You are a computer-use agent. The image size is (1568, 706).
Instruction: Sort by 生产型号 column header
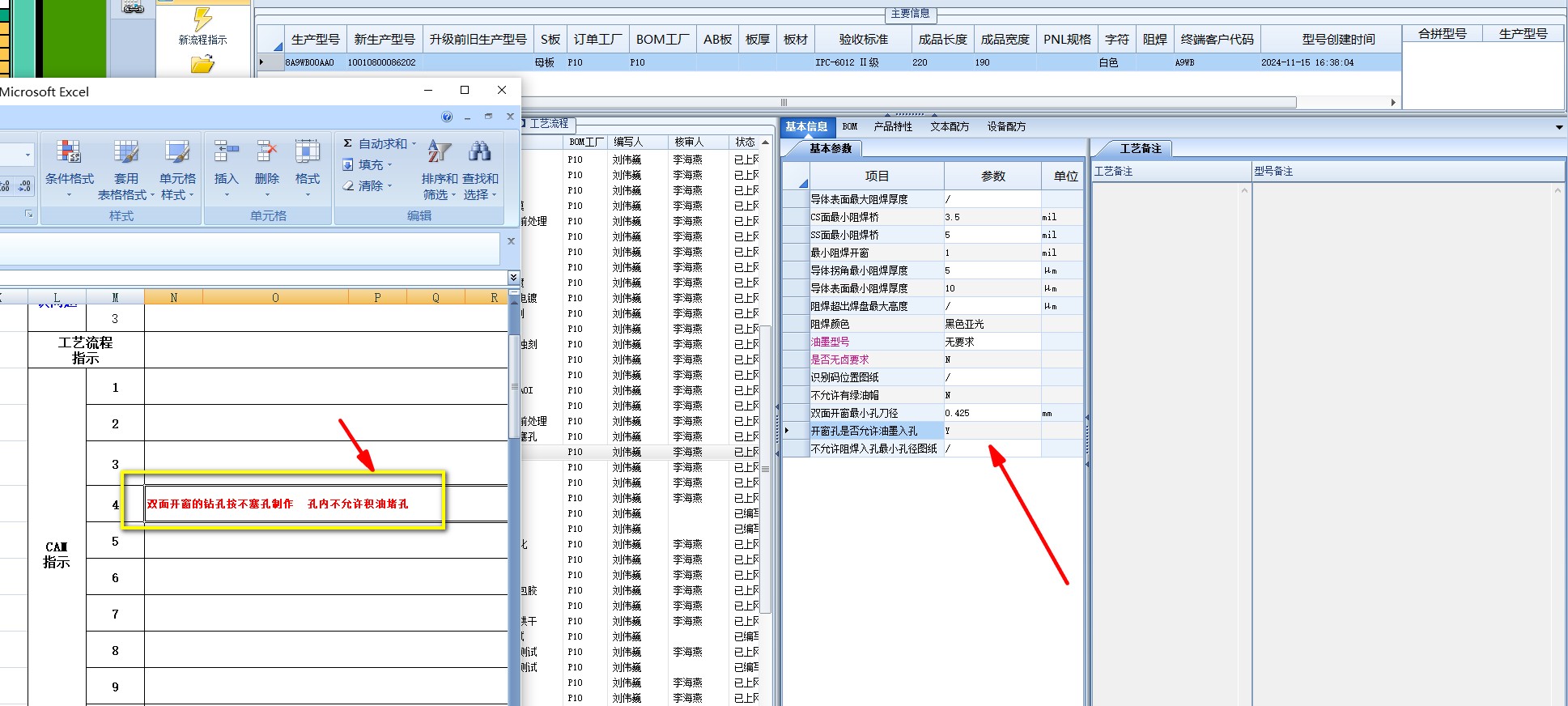(x=316, y=39)
